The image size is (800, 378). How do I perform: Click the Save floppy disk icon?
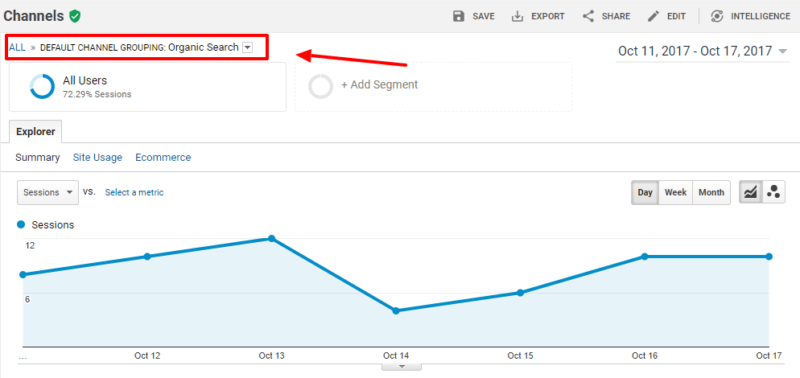(x=459, y=16)
